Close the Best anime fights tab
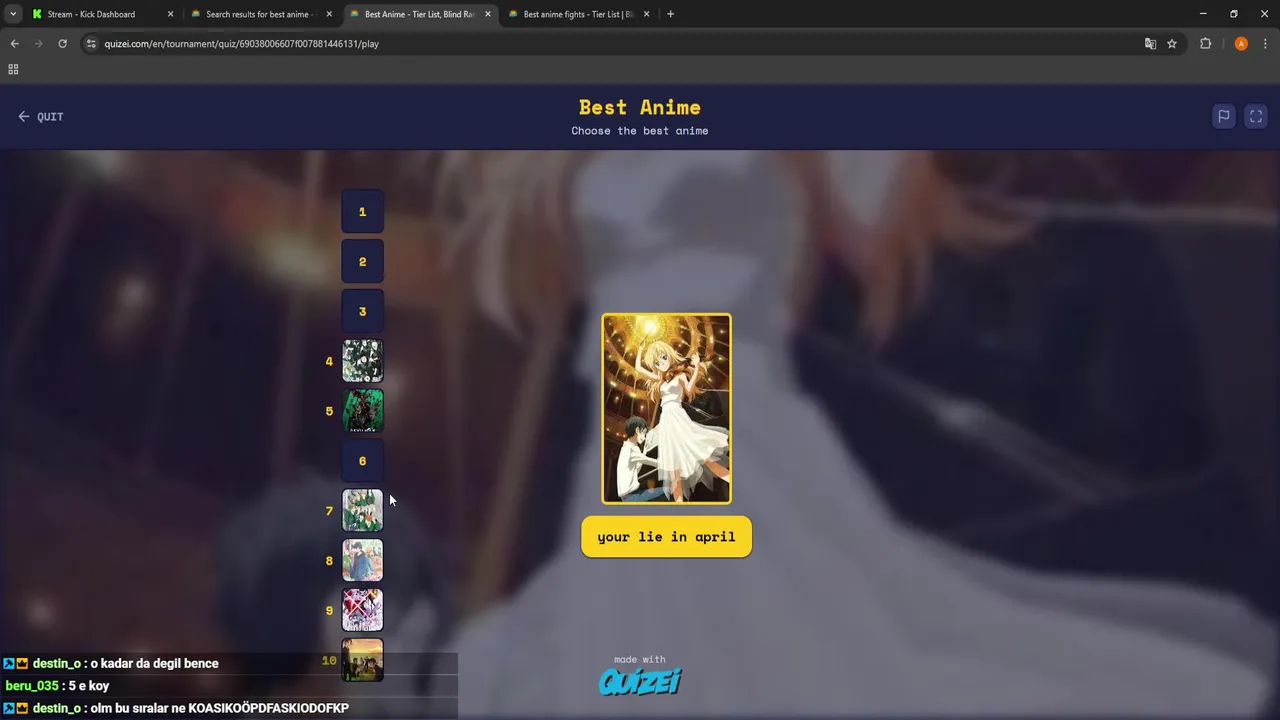 (x=646, y=14)
